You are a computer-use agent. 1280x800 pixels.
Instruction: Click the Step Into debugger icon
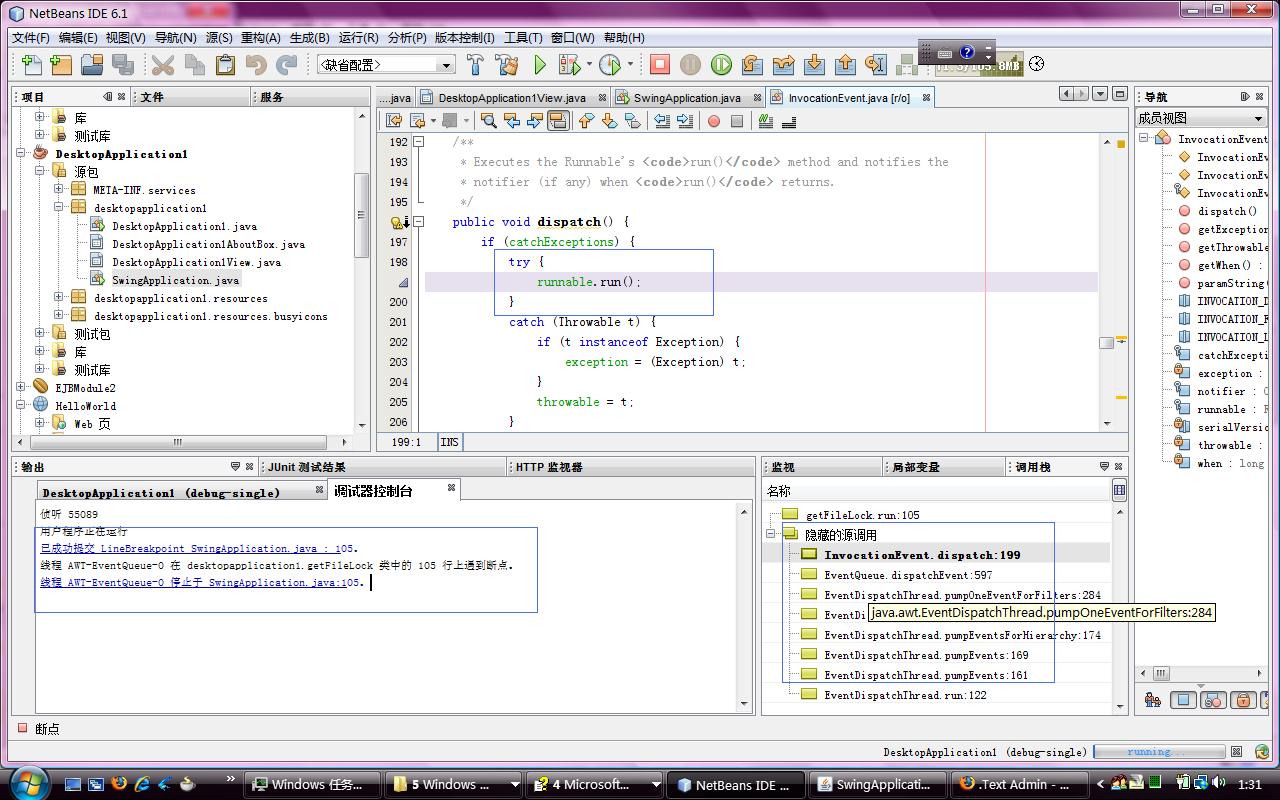pos(814,65)
